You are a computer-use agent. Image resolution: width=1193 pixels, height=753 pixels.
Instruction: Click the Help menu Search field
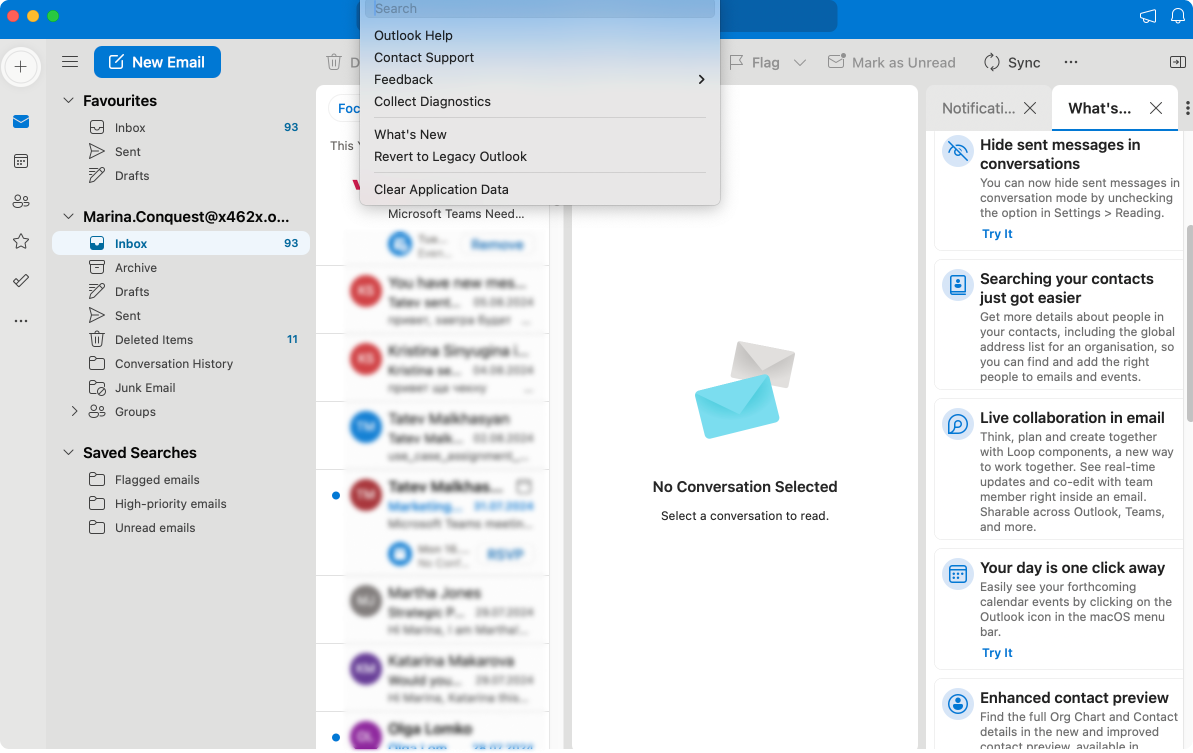click(x=539, y=9)
